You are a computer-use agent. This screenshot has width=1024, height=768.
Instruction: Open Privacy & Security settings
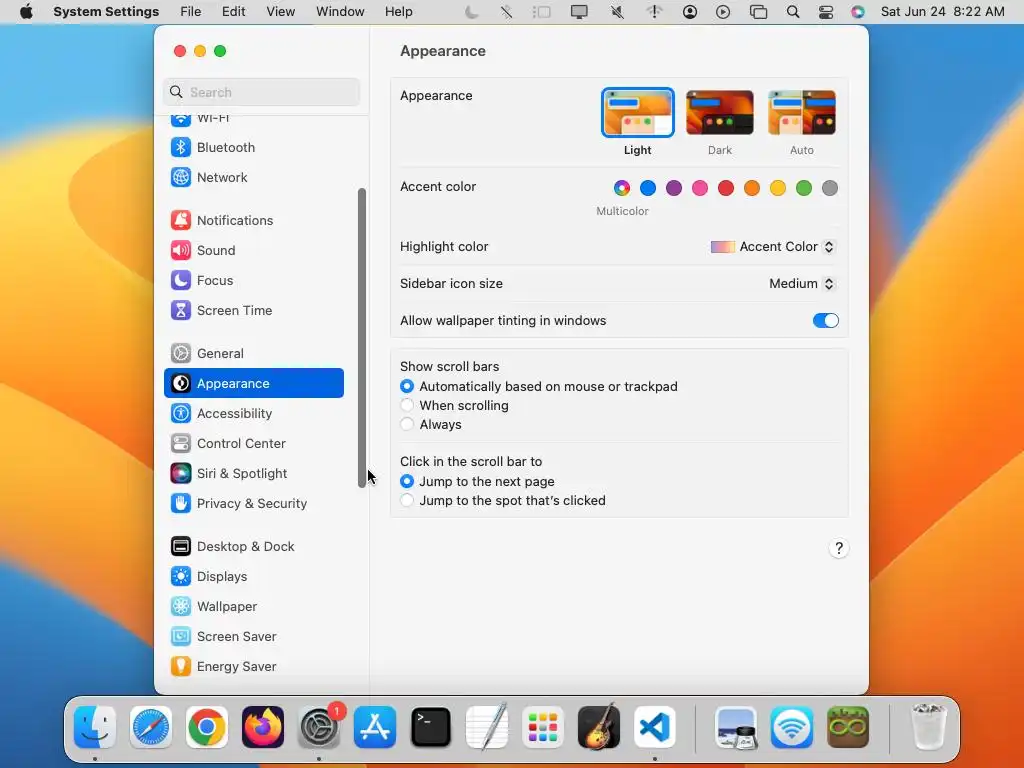(x=253, y=504)
